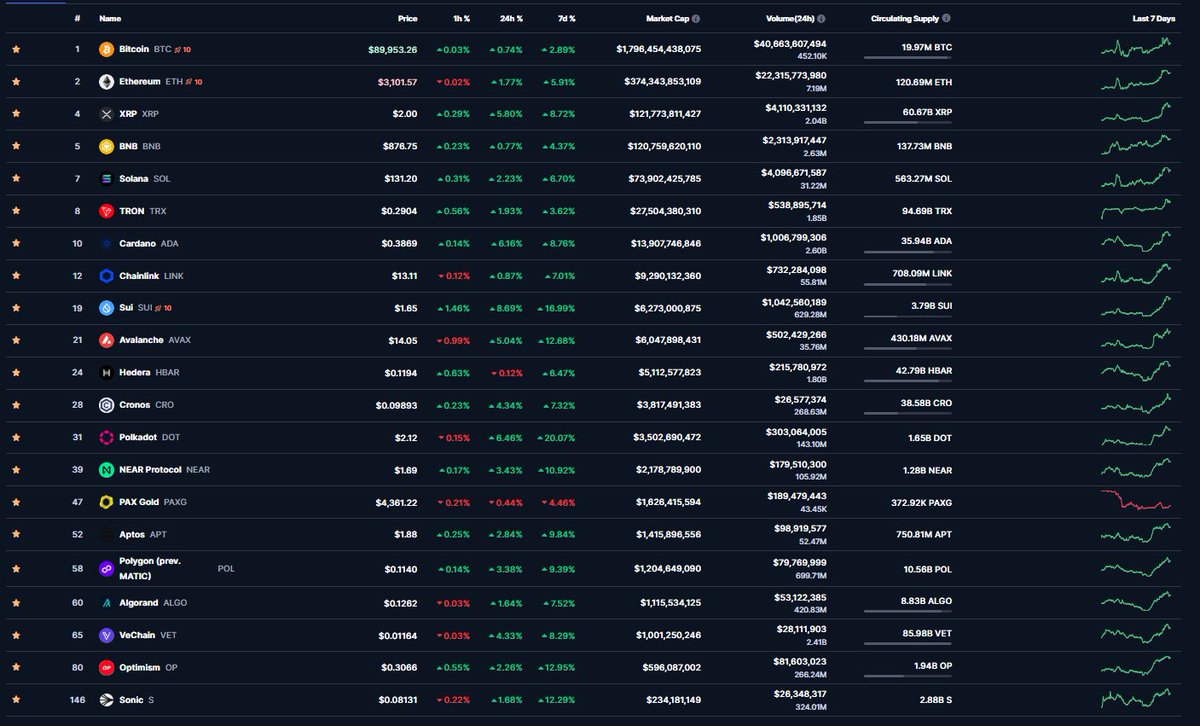Toggle the watchlist star for Polkadot

point(16,437)
